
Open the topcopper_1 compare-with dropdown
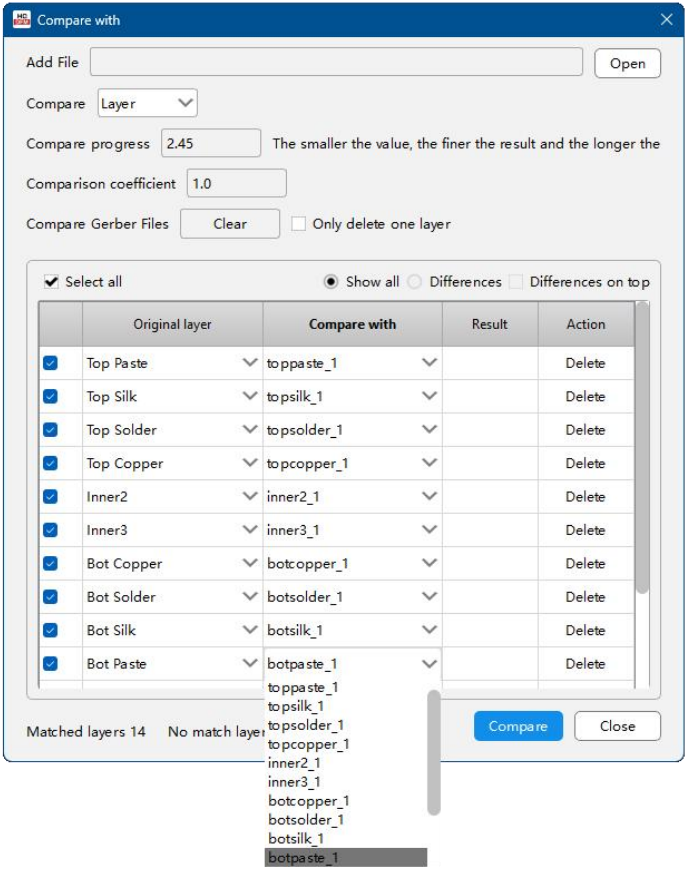pos(429,463)
